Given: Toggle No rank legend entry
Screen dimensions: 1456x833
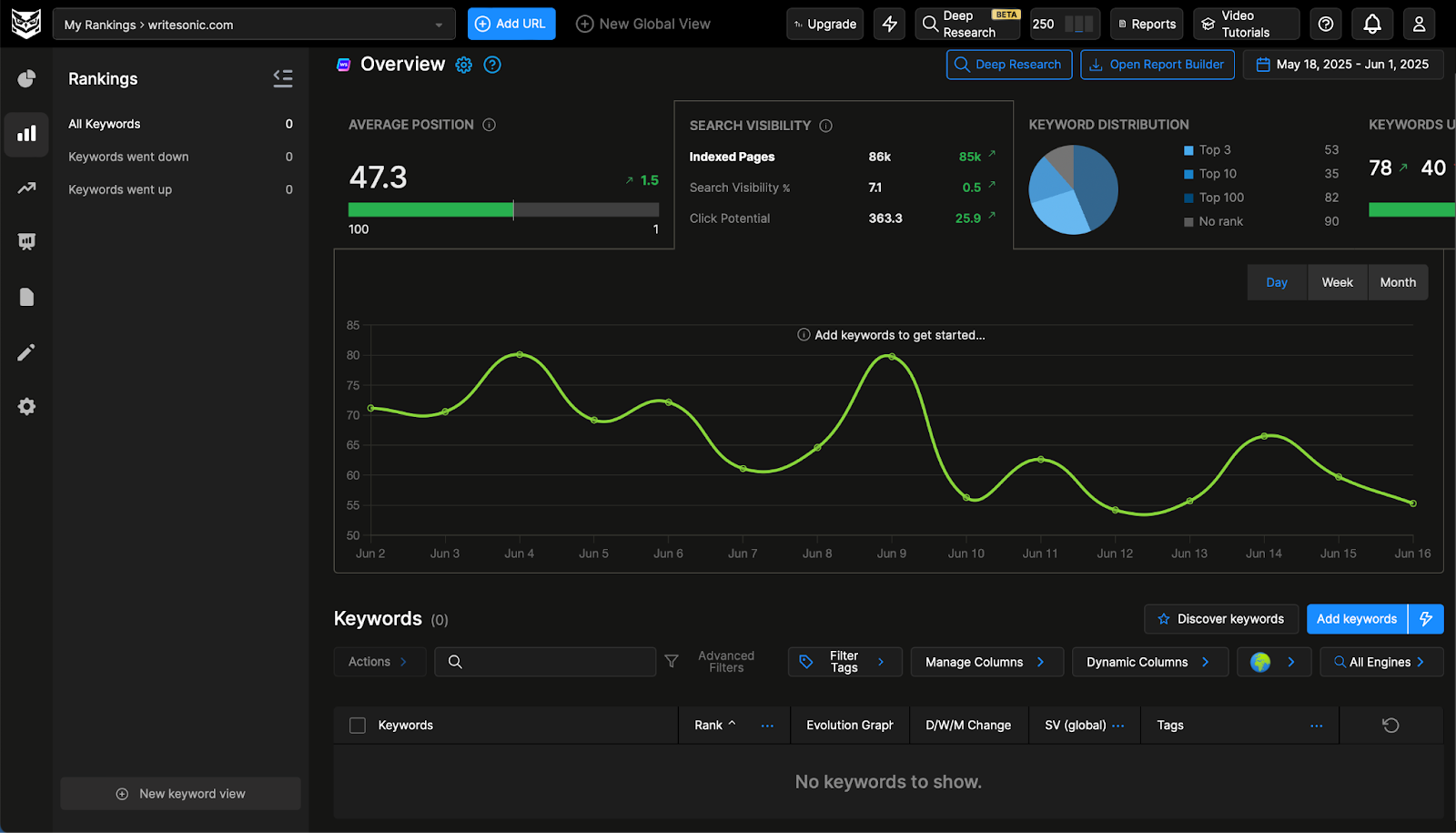Looking at the screenshot, I should [1213, 221].
